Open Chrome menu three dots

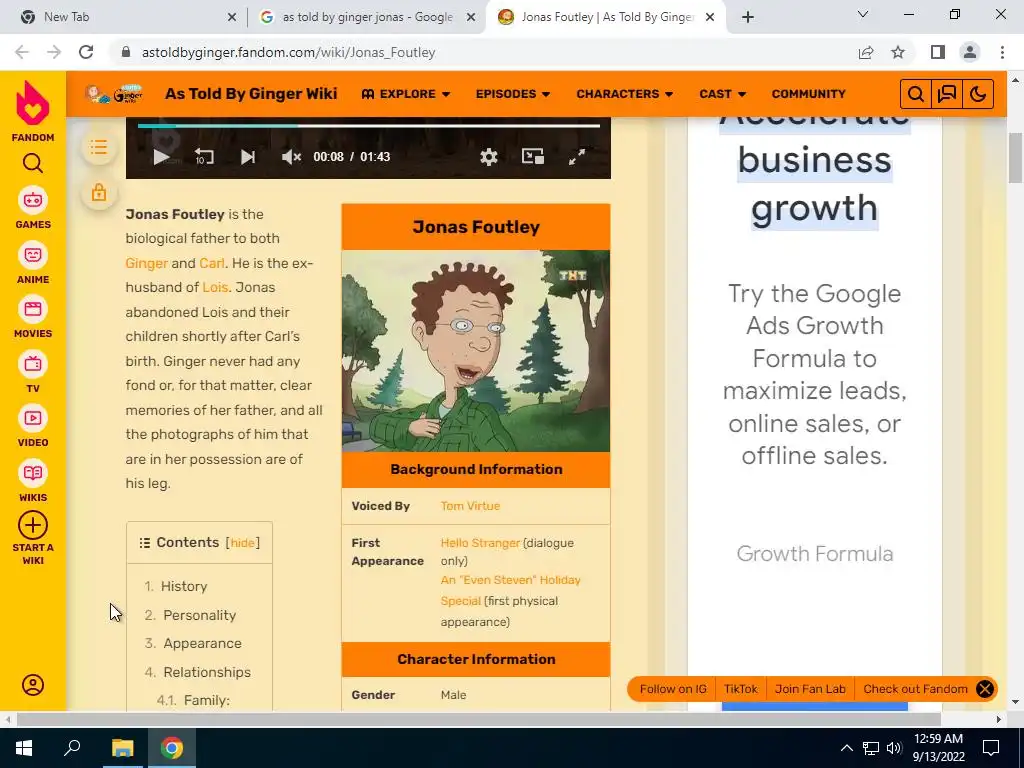tap(1002, 52)
